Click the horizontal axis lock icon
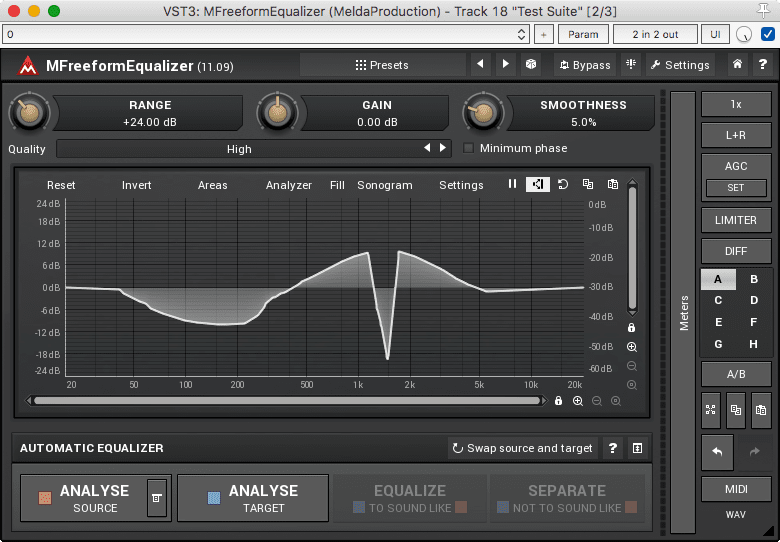Viewport: 780px width, 542px height. coord(558,401)
